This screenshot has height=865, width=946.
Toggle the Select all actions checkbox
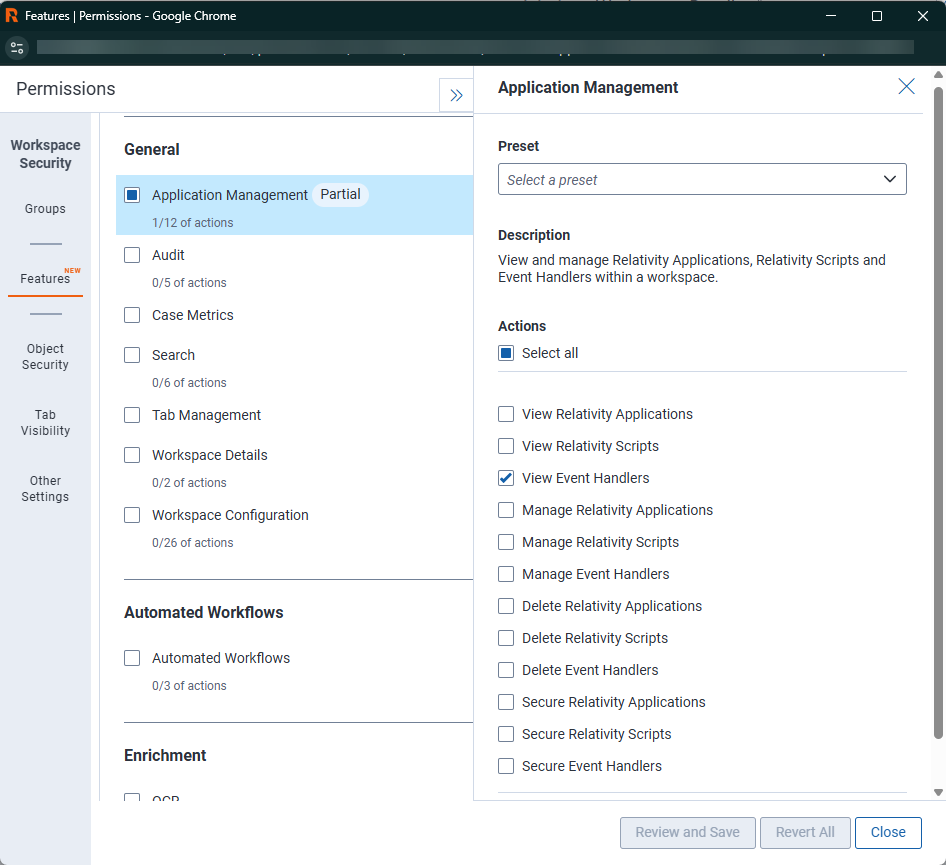pos(506,353)
